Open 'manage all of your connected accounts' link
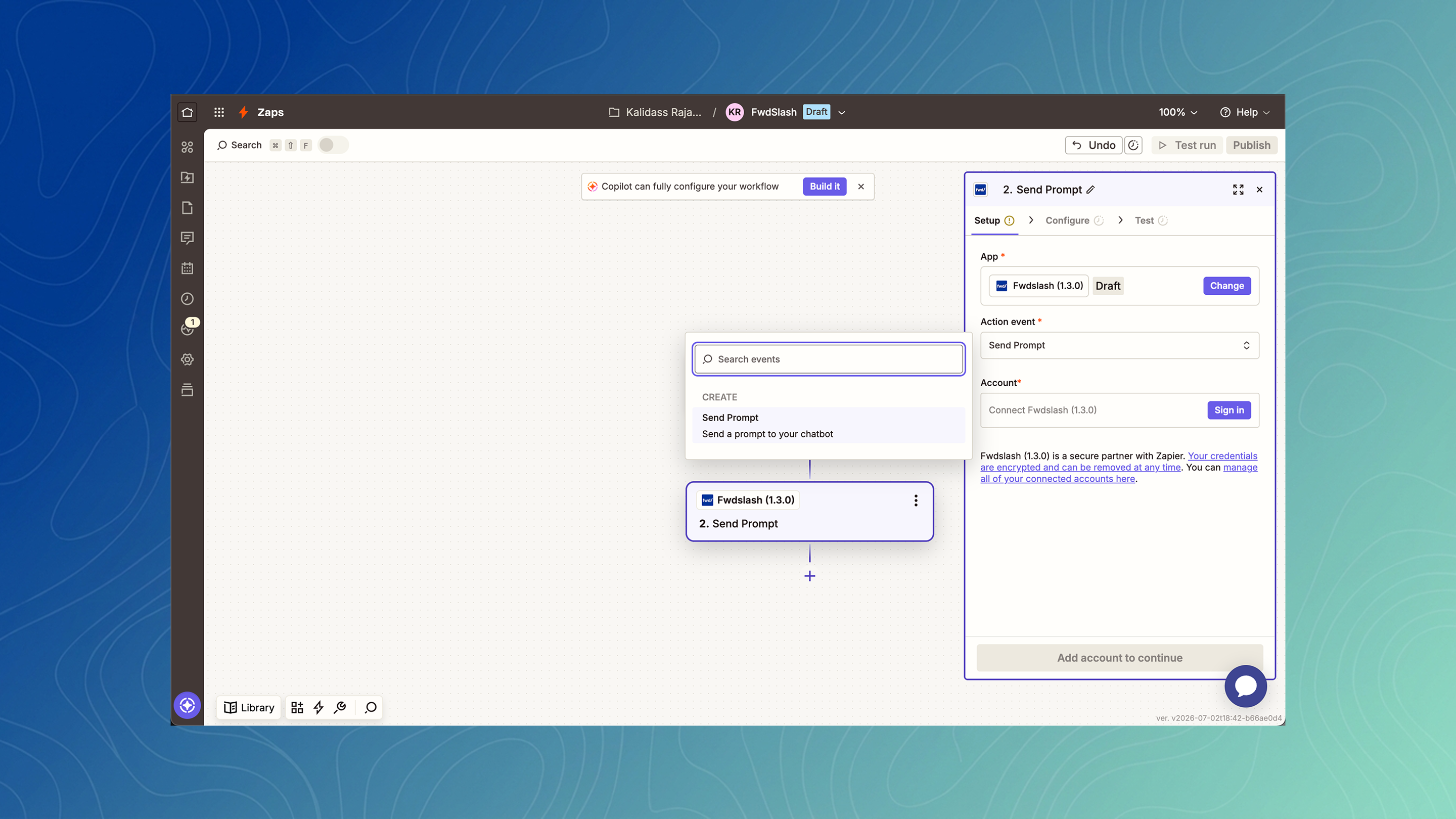1456x819 pixels. pos(1119,473)
